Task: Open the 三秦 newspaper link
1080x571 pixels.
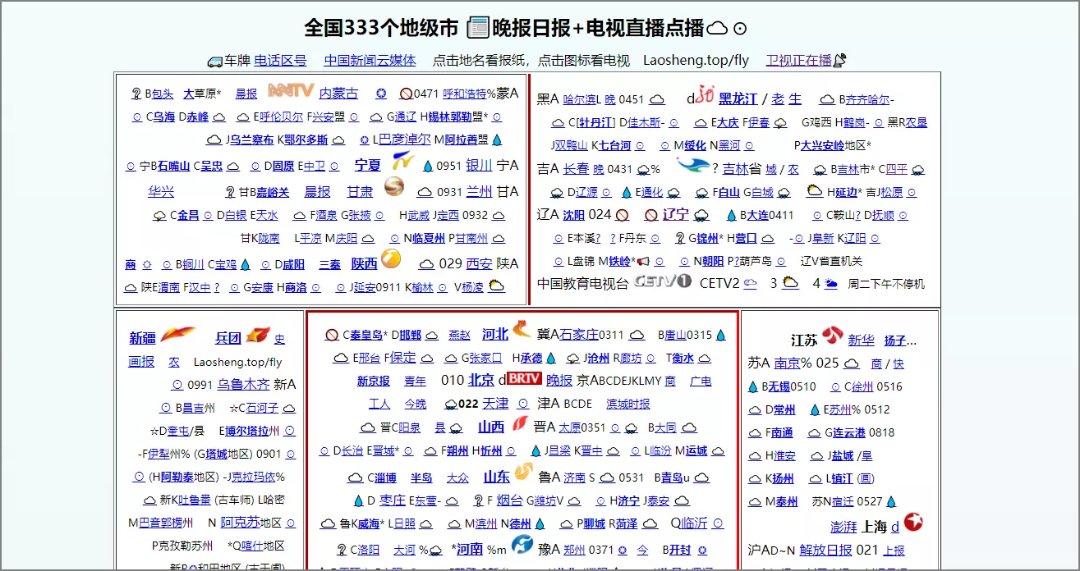Action: tap(330, 264)
